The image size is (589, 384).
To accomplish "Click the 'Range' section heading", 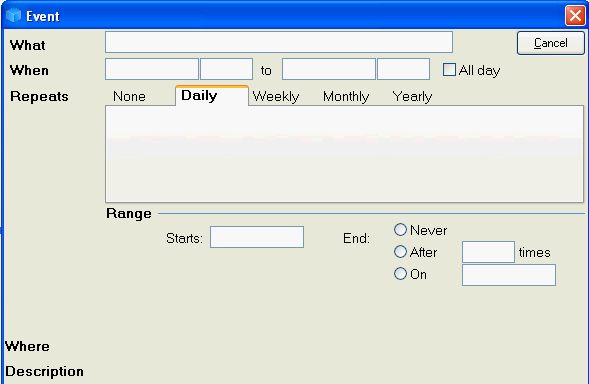I will point(129,213).
